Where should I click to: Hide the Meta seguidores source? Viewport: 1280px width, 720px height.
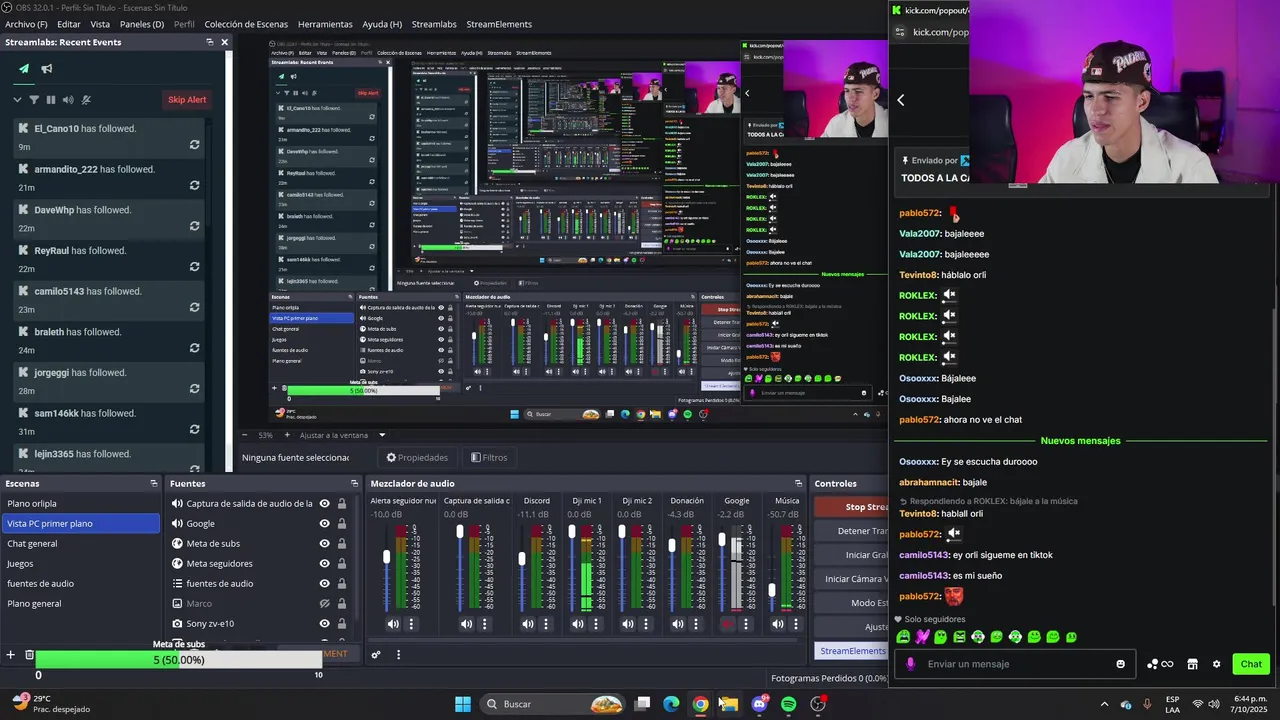[x=324, y=563]
